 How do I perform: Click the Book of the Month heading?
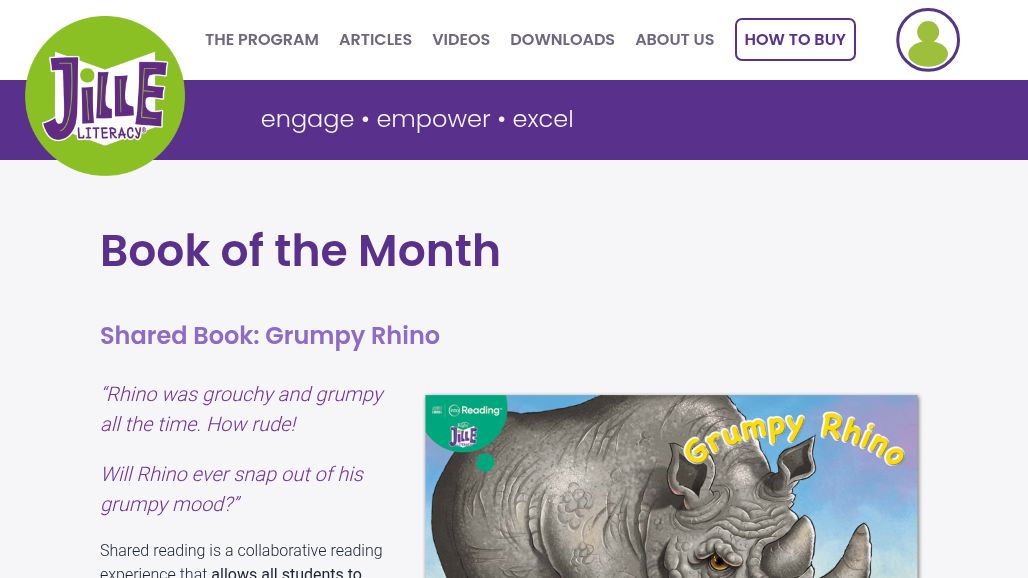(x=300, y=251)
